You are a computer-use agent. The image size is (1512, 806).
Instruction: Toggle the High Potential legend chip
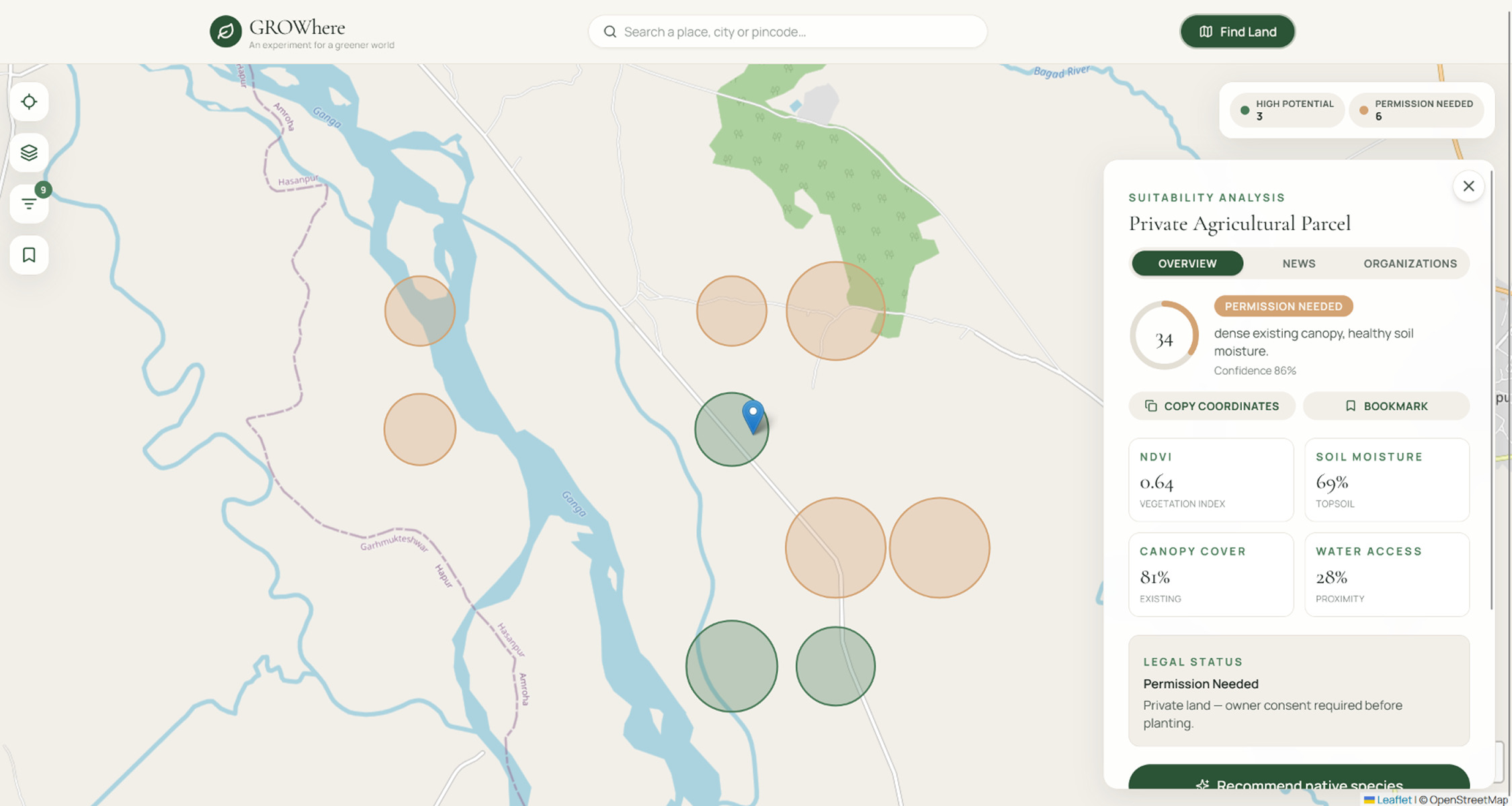click(x=1287, y=110)
